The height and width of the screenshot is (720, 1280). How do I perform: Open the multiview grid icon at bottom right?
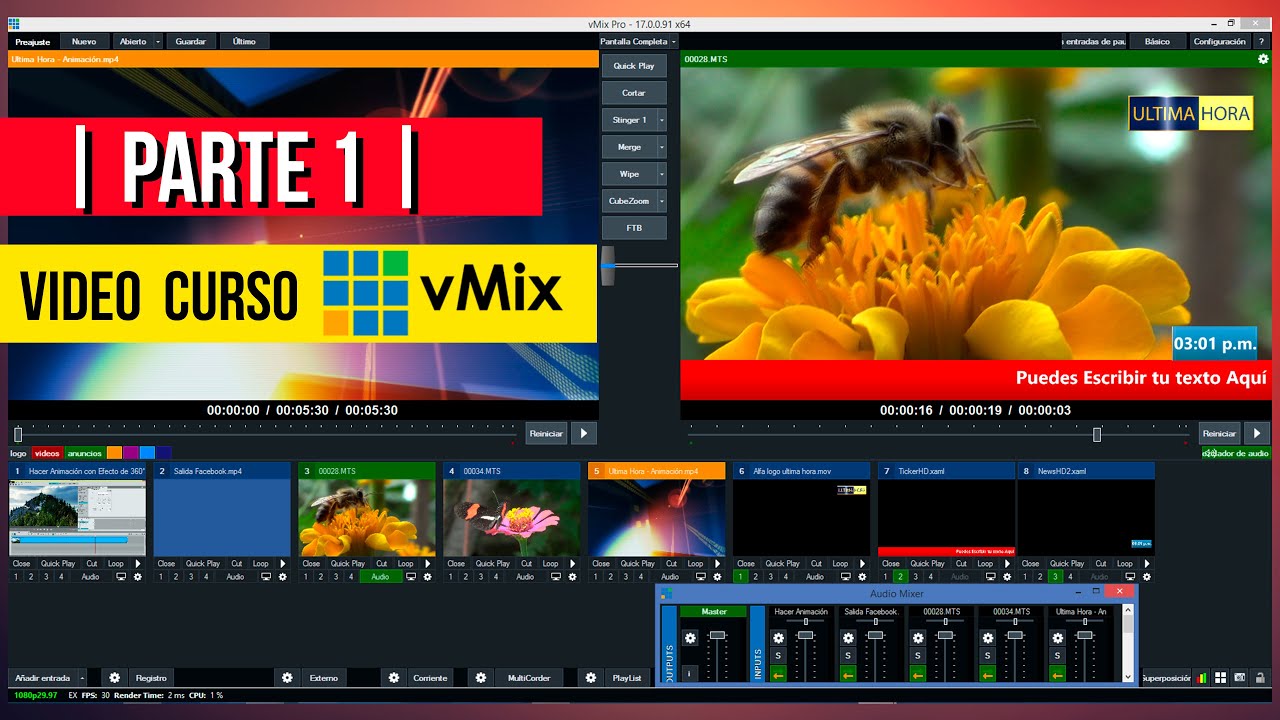tap(1221, 678)
